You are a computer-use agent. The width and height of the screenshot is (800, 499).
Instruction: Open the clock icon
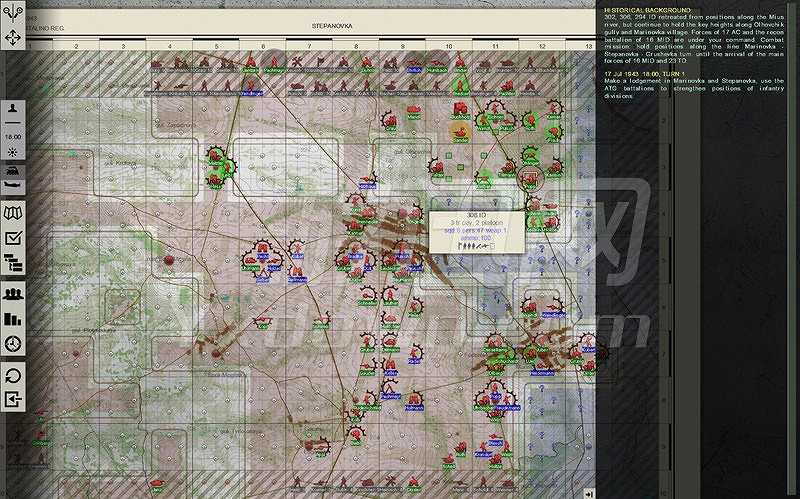(x=13, y=344)
